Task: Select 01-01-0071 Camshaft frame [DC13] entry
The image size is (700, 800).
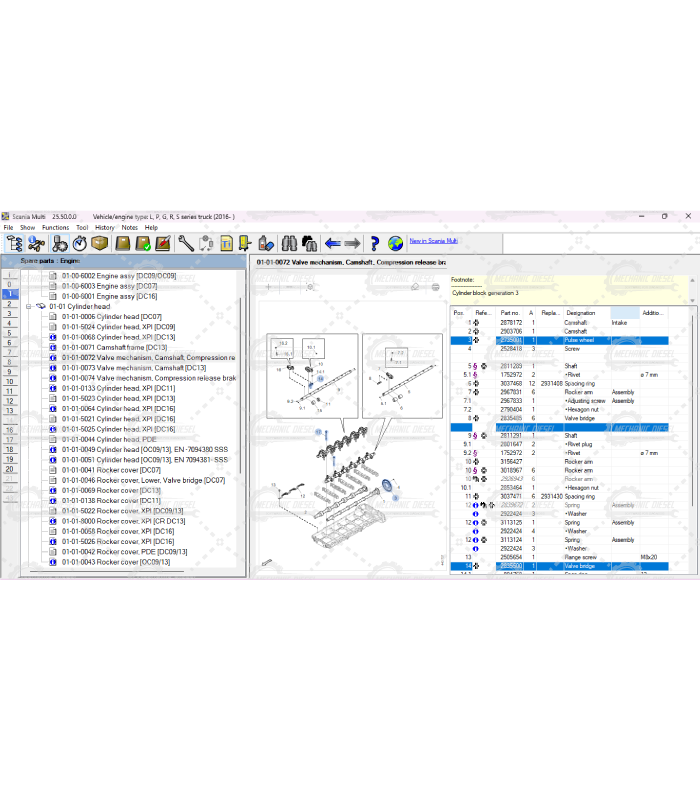Action: 114,347
